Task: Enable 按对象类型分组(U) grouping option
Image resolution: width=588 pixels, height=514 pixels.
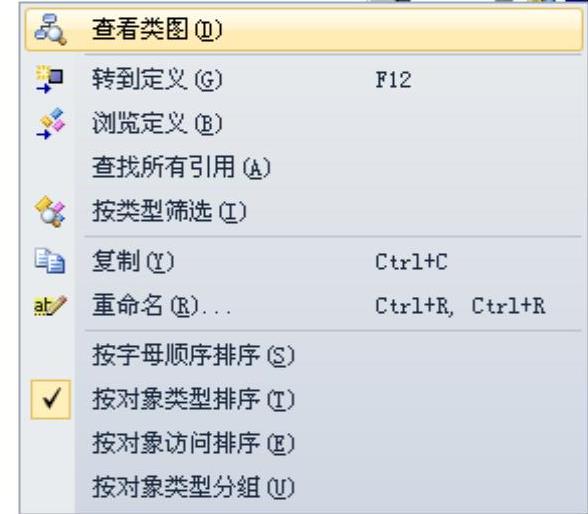Action: [304, 487]
